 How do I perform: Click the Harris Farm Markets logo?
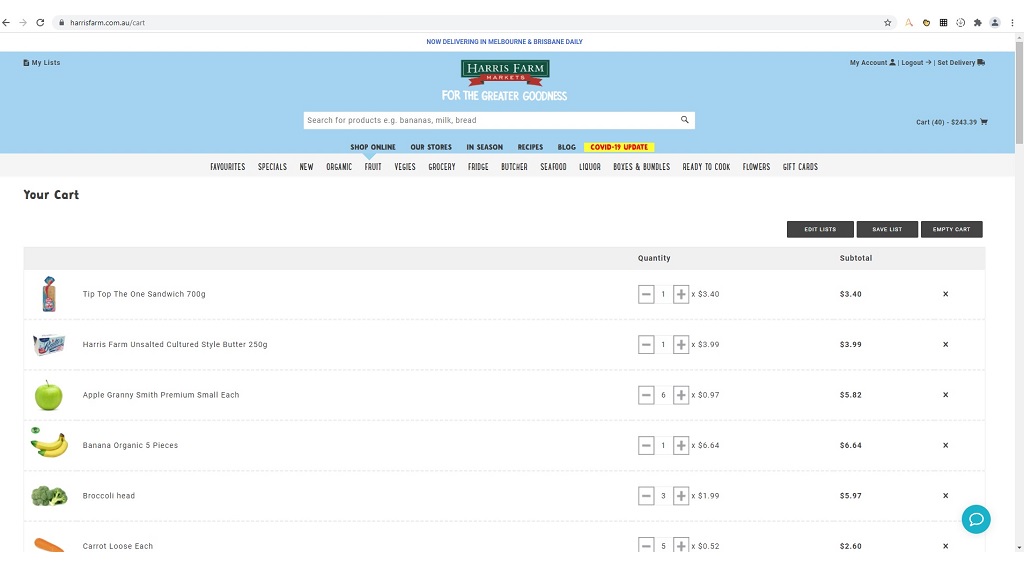coord(505,72)
